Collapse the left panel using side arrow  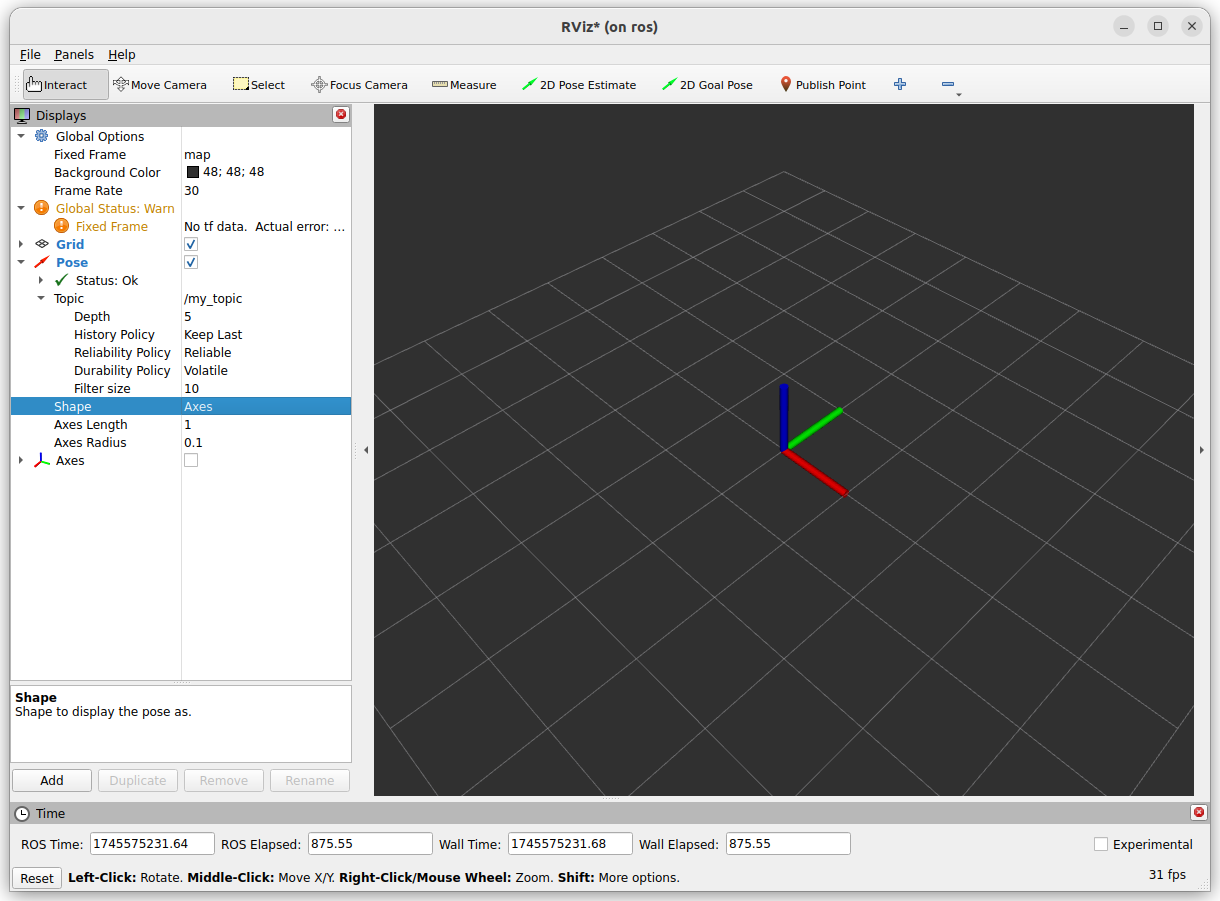click(x=366, y=450)
